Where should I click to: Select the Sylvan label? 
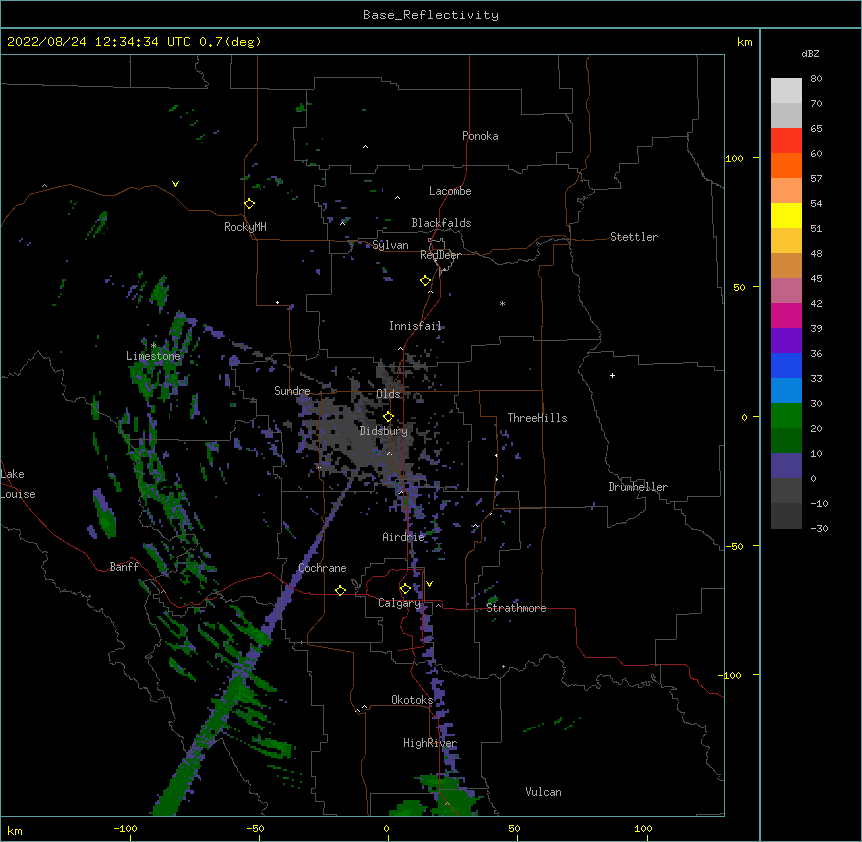390,245
